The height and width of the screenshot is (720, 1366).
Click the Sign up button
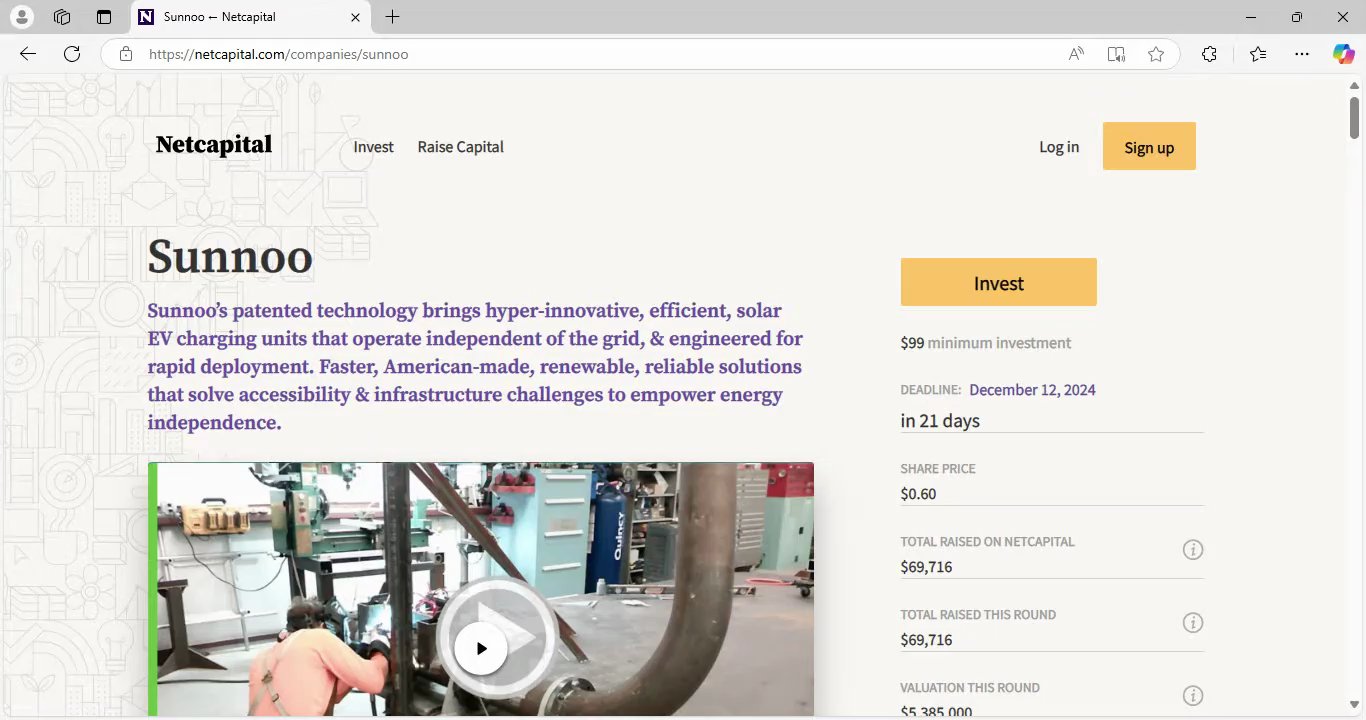click(1149, 146)
